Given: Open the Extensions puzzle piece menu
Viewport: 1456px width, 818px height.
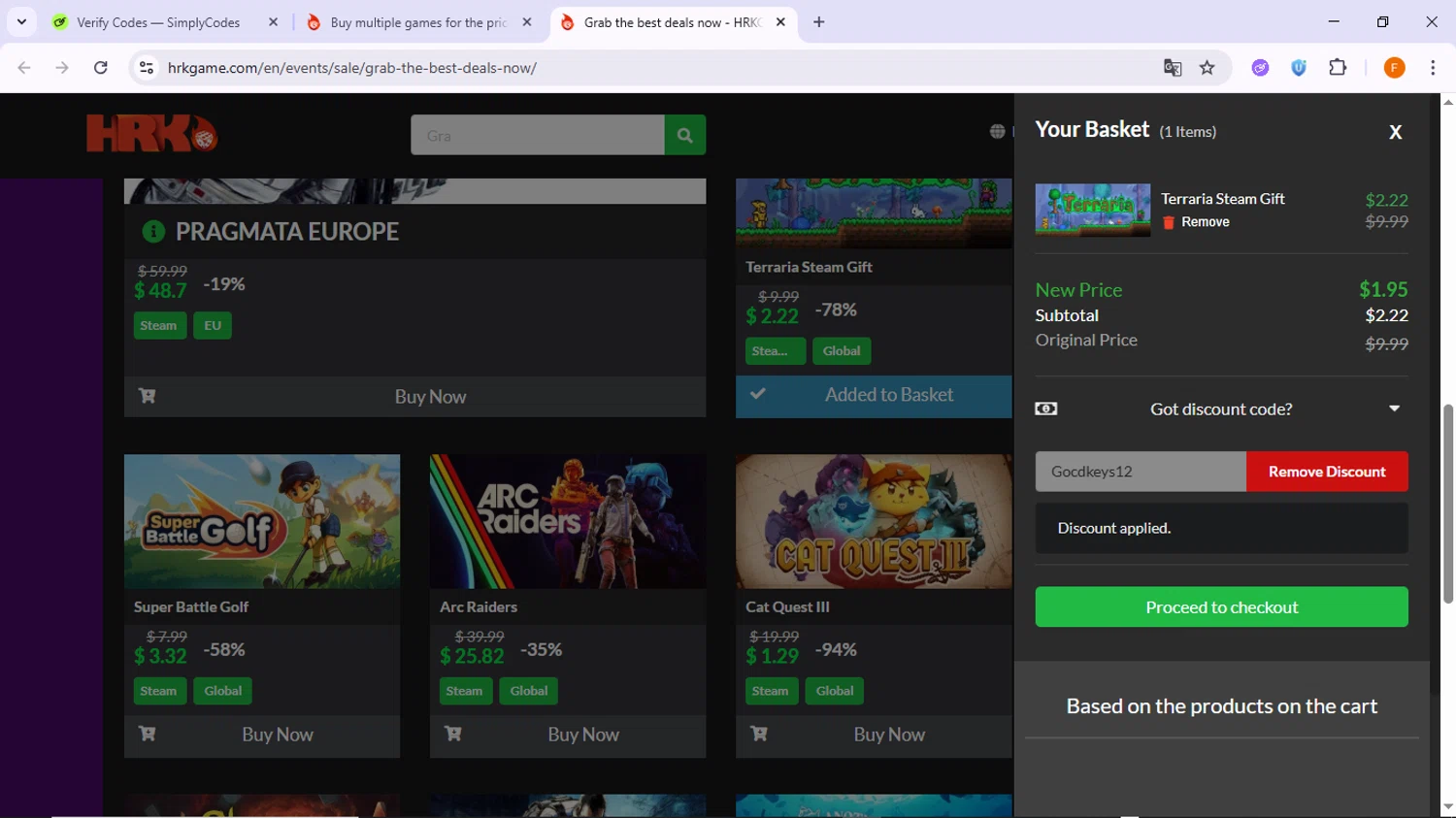Looking at the screenshot, I should [x=1338, y=68].
